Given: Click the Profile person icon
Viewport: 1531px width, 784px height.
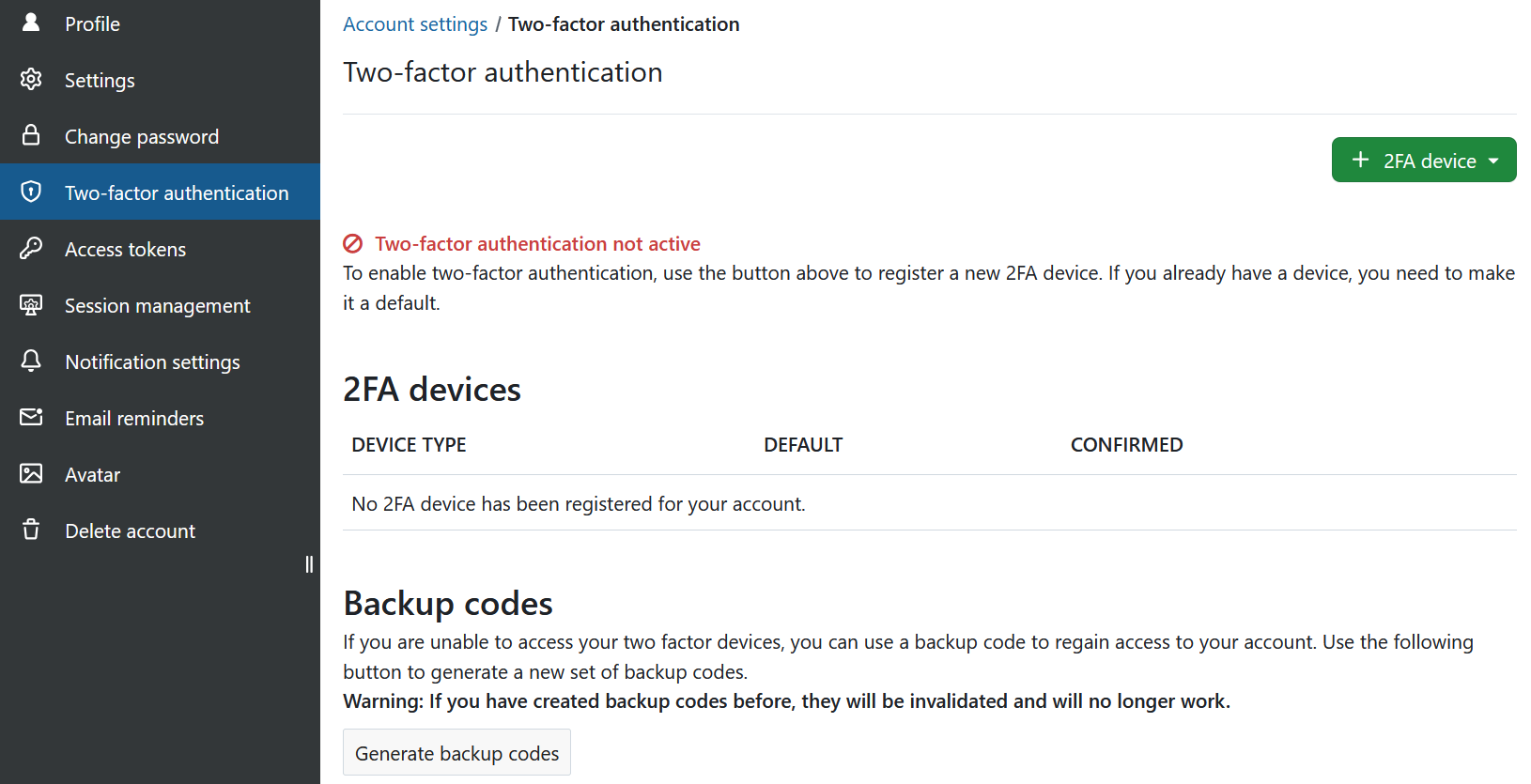Looking at the screenshot, I should [31, 23].
